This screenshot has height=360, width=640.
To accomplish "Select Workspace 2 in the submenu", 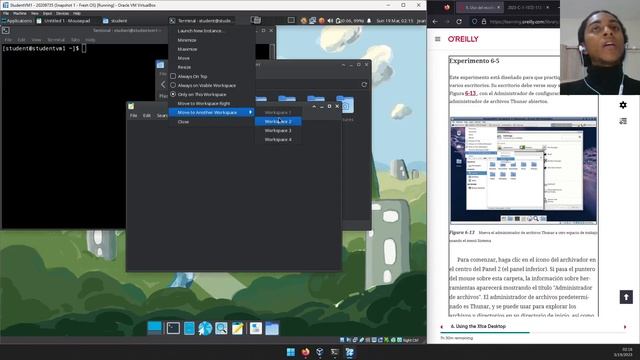I will coord(278,121).
